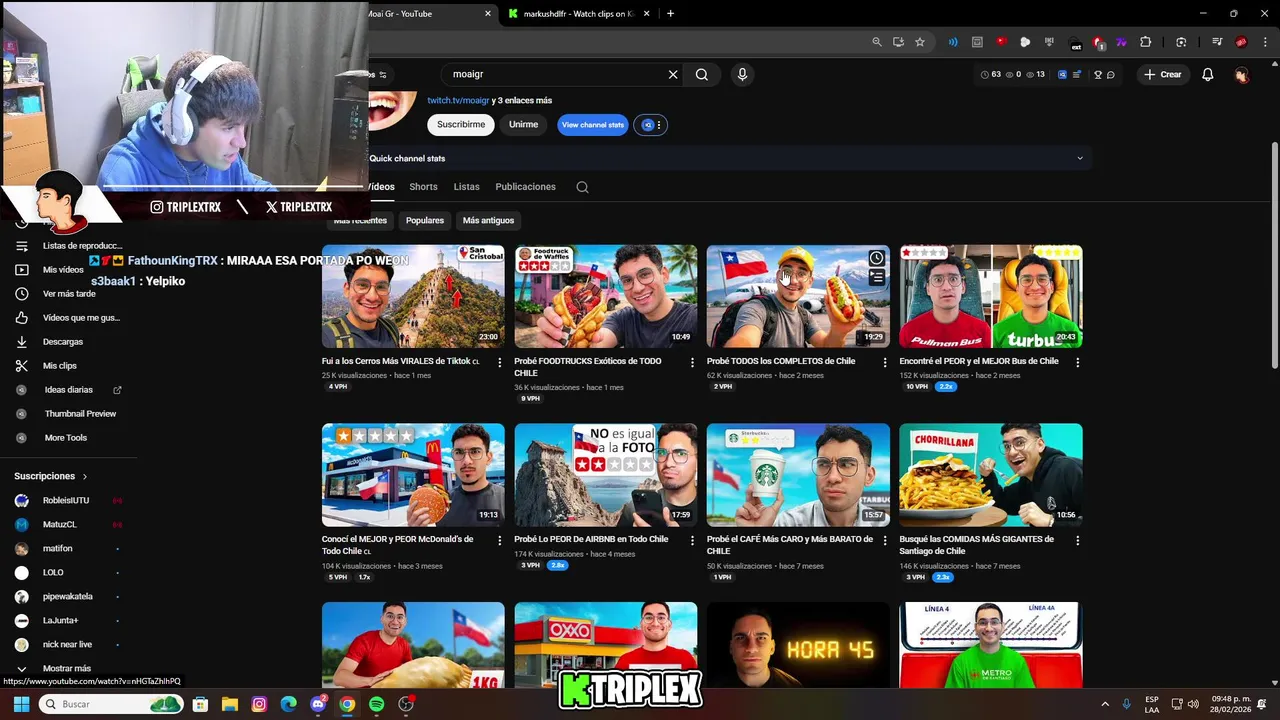Open Instagram from the taskbar
1280x720 pixels.
point(259,704)
